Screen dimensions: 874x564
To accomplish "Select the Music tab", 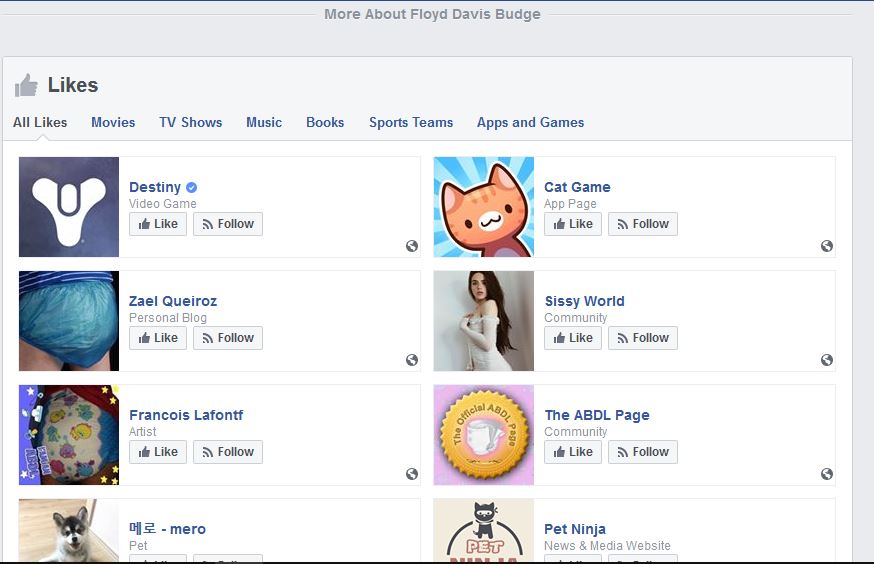I will [264, 123].
